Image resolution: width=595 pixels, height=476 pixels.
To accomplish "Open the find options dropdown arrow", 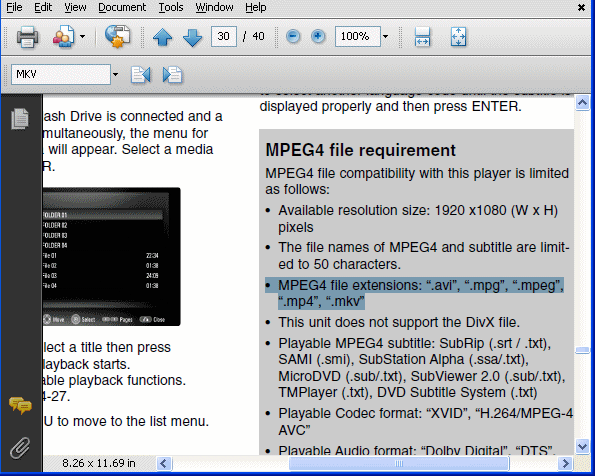I will click(x=115, y=74).
